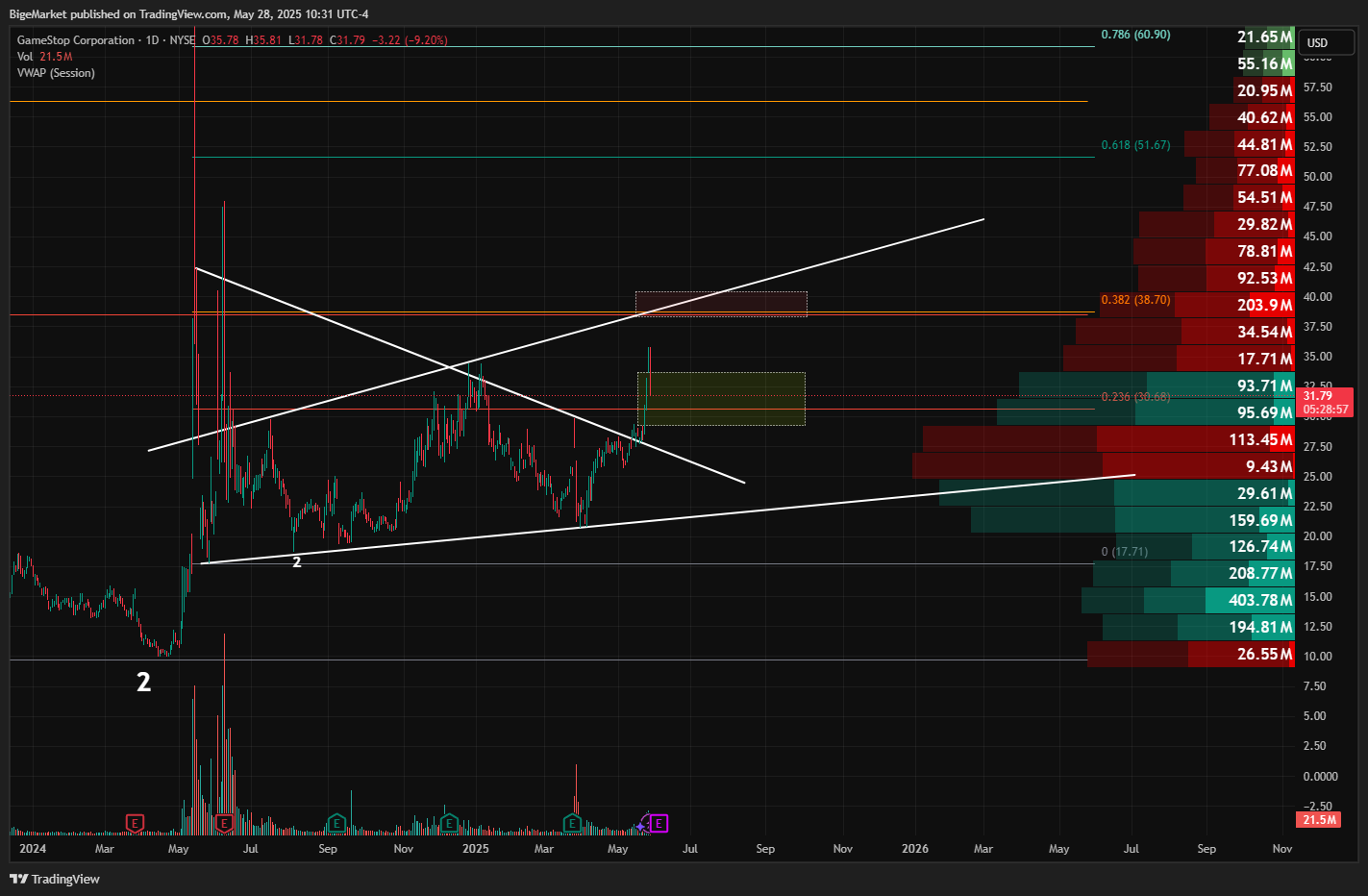The image size is (1368, 896).
Task: Click the 403.78M volume profile row
Action: pos(1188,600)
